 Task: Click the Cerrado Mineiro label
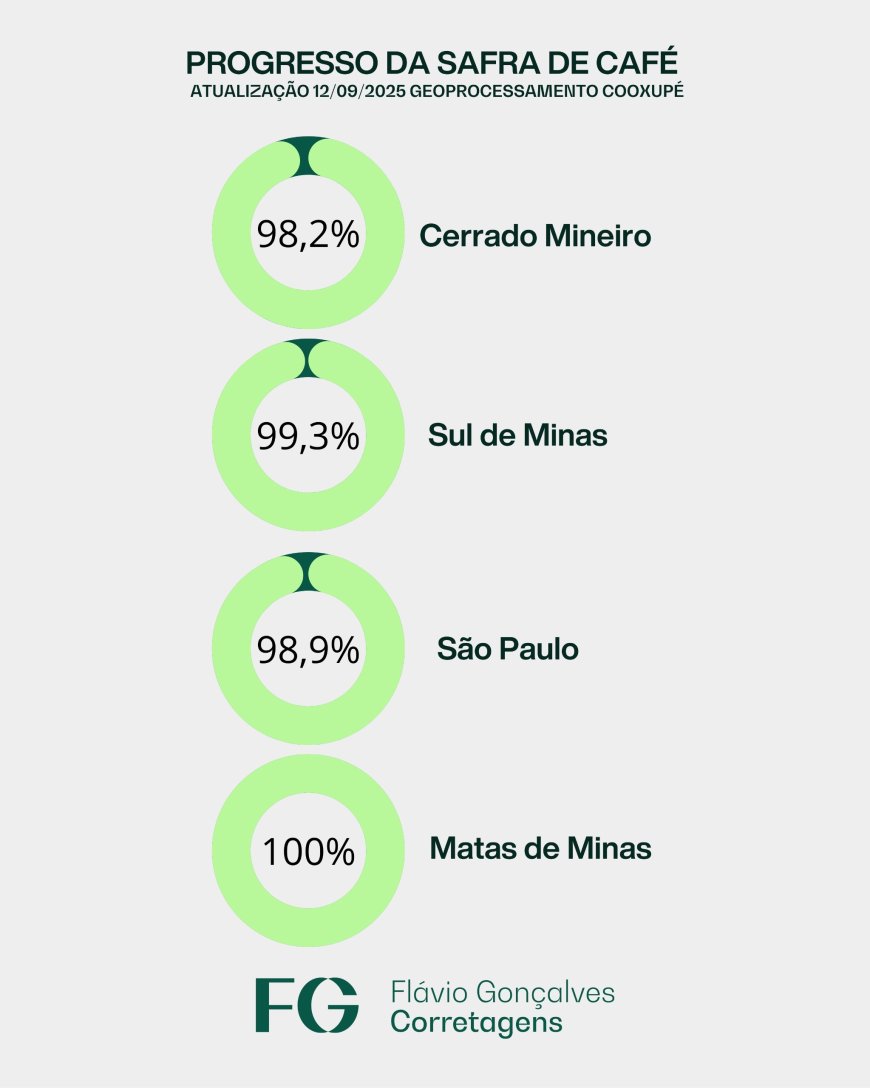pyautogui.click(x=535, y=236)
